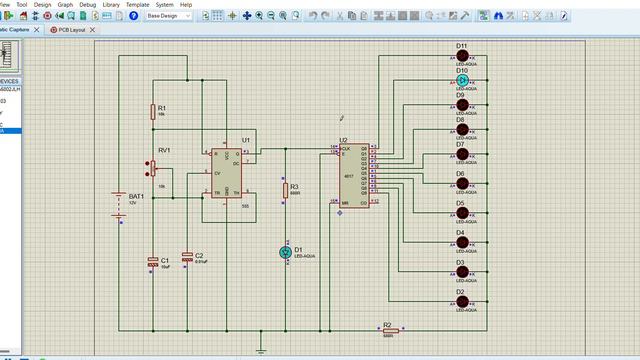This screenshot has width=640, height=360.
Task: Open the Graph menu
Action: (65, 4)
